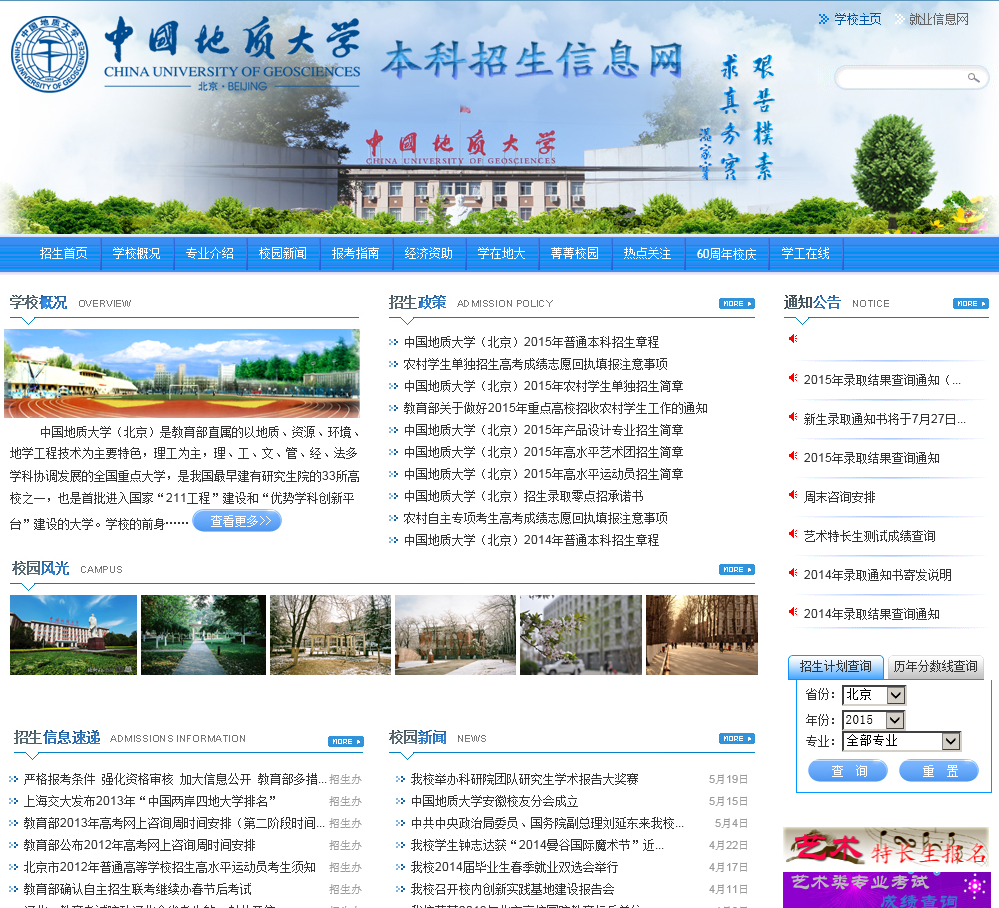The height and width of the screenshot is (908, 999).
Task: Open campus photo of green tree-lined path
Action: pos(203,635)
